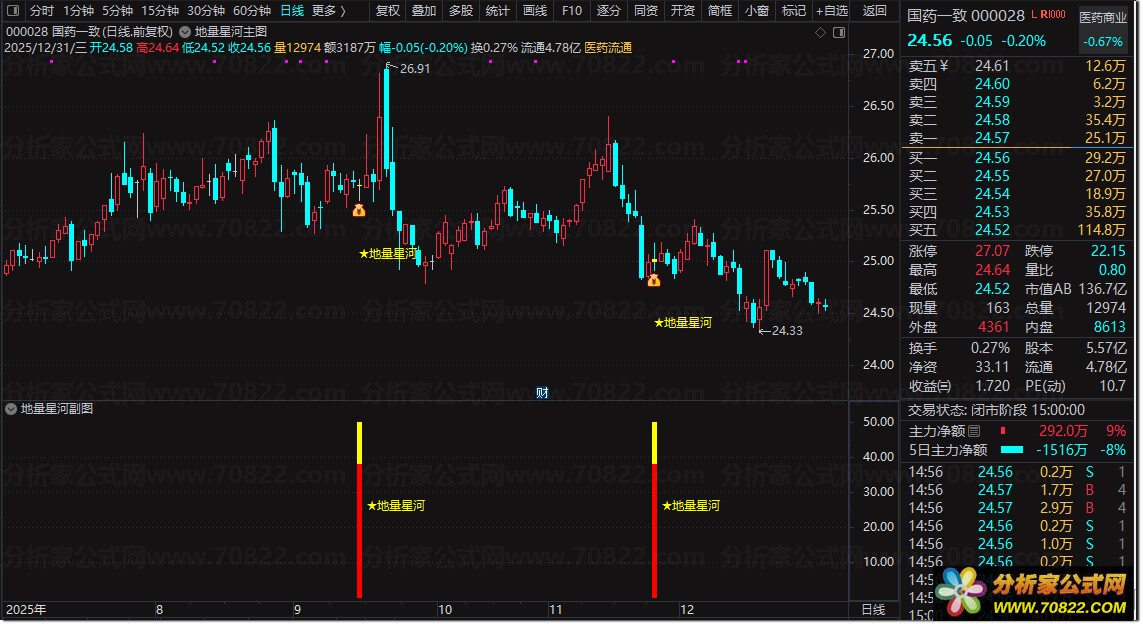Viewport: 1143px width, 624px height.
Task: Expand the 地量星河主图 indicator dropdown
Action: [185, 32]
